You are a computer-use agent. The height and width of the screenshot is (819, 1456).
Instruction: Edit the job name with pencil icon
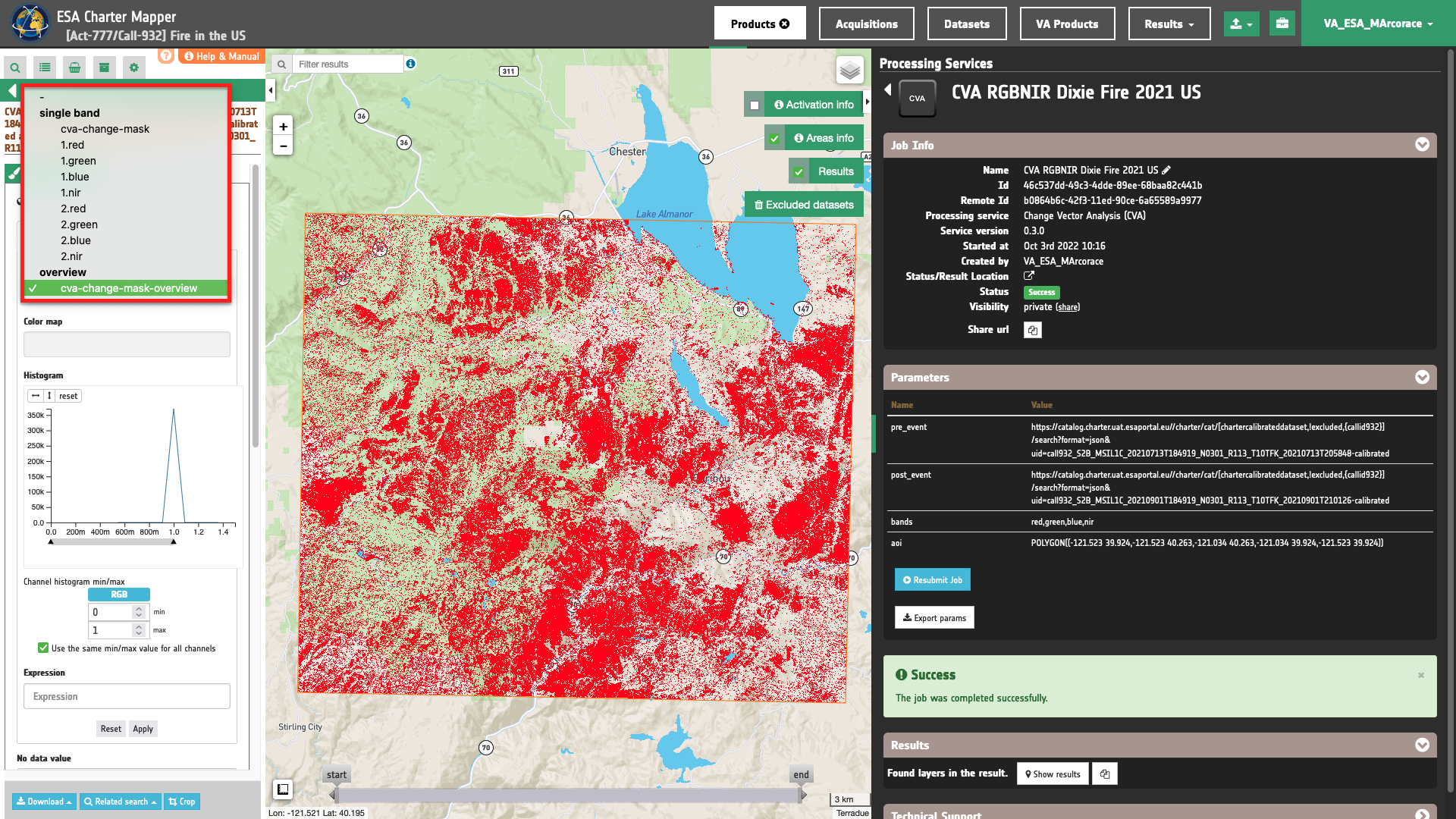(1166, 170)
